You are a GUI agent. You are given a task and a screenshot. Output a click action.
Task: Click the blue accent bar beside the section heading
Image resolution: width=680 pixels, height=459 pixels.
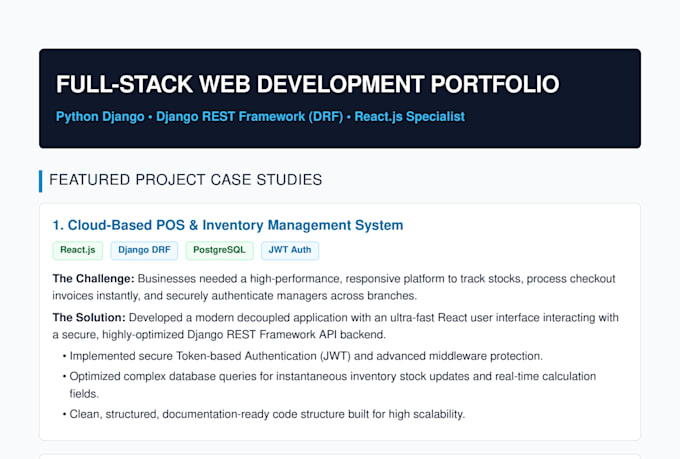(41, 181)
